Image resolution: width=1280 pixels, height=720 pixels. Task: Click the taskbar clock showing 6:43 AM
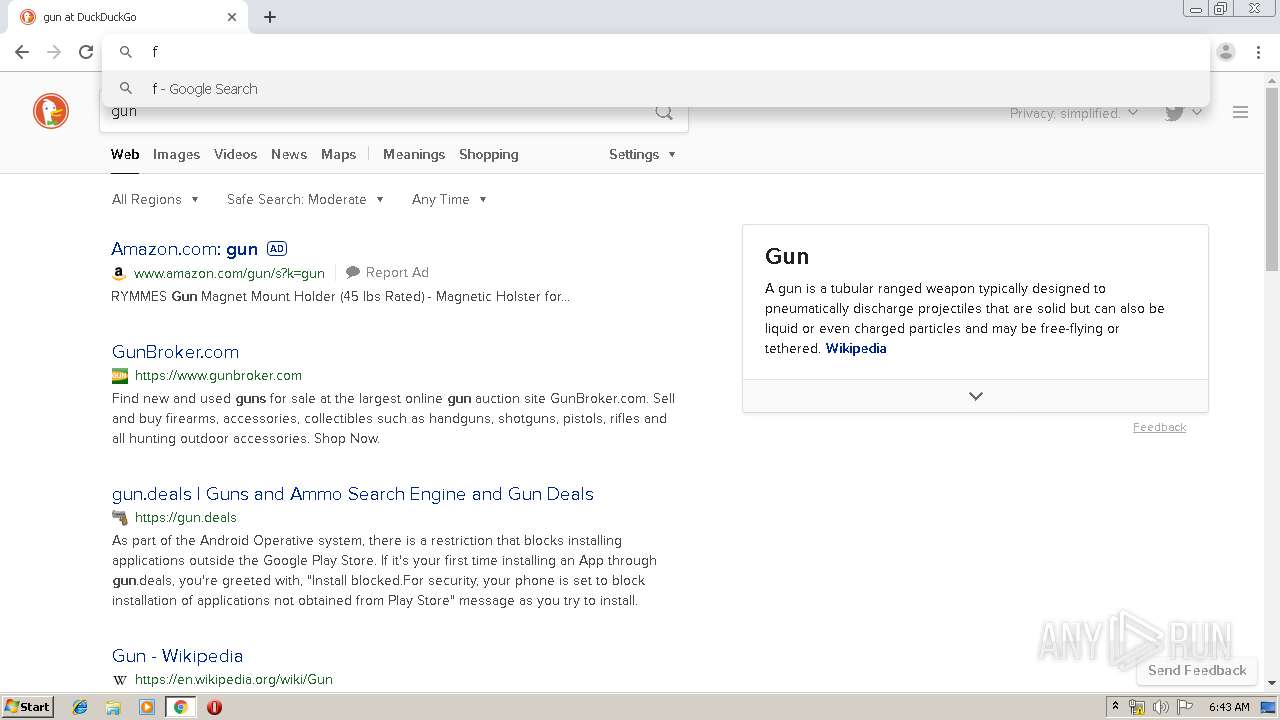(x=1229, y=707)
